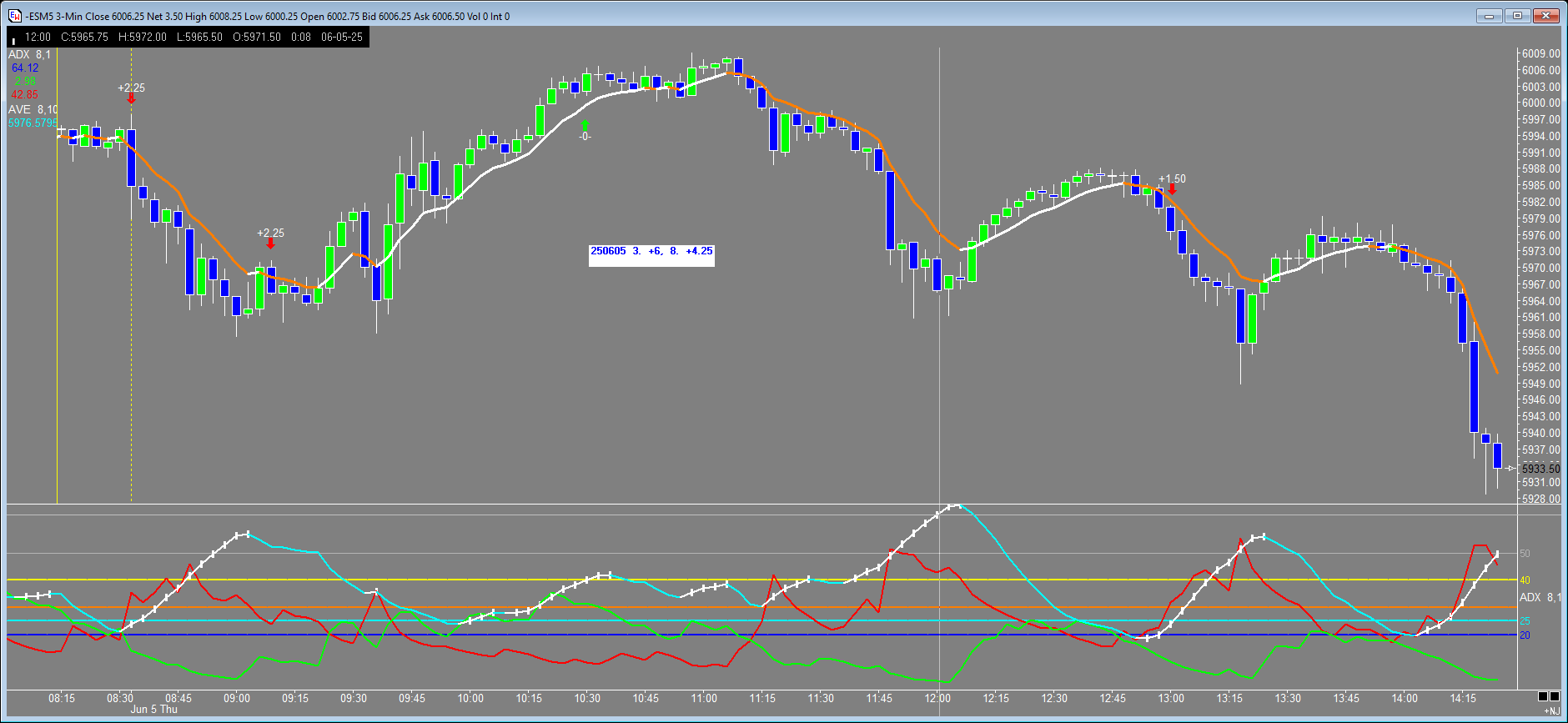This screenshot has height=723, width=1568.
Task: Select the trade summary text box 250605
Action: click(x=651, y=255)
